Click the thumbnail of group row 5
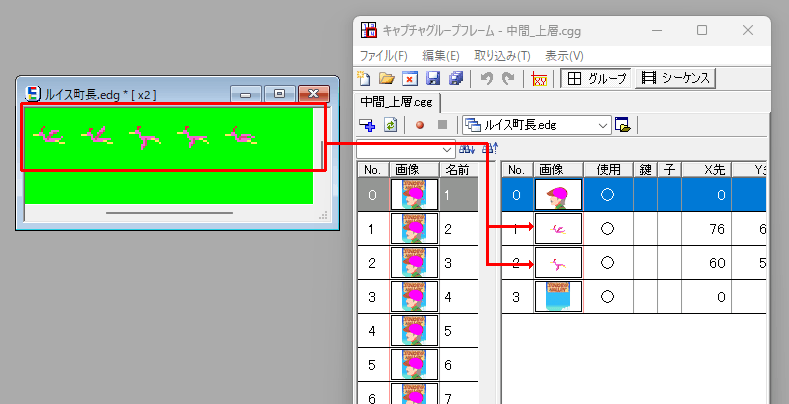The width and height of the screenshot is (789, 404). click(x=414, y=365)
